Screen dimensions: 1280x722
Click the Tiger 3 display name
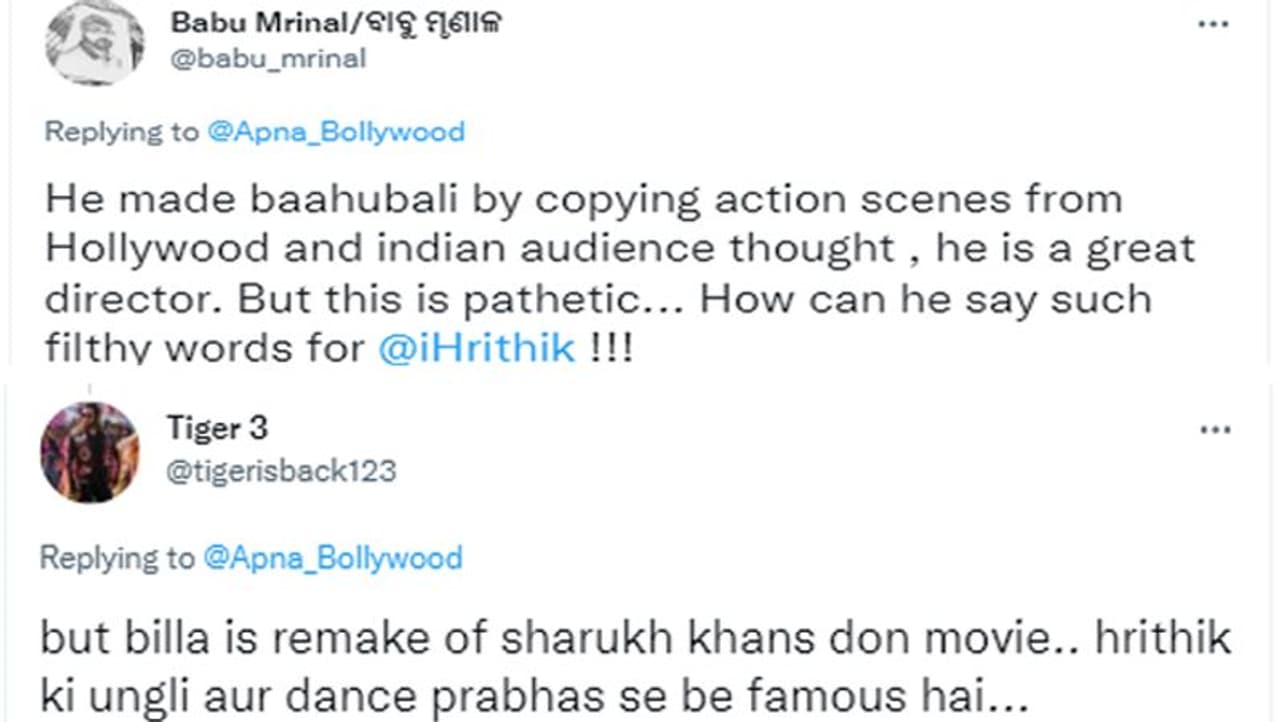(x=217, y=429)
